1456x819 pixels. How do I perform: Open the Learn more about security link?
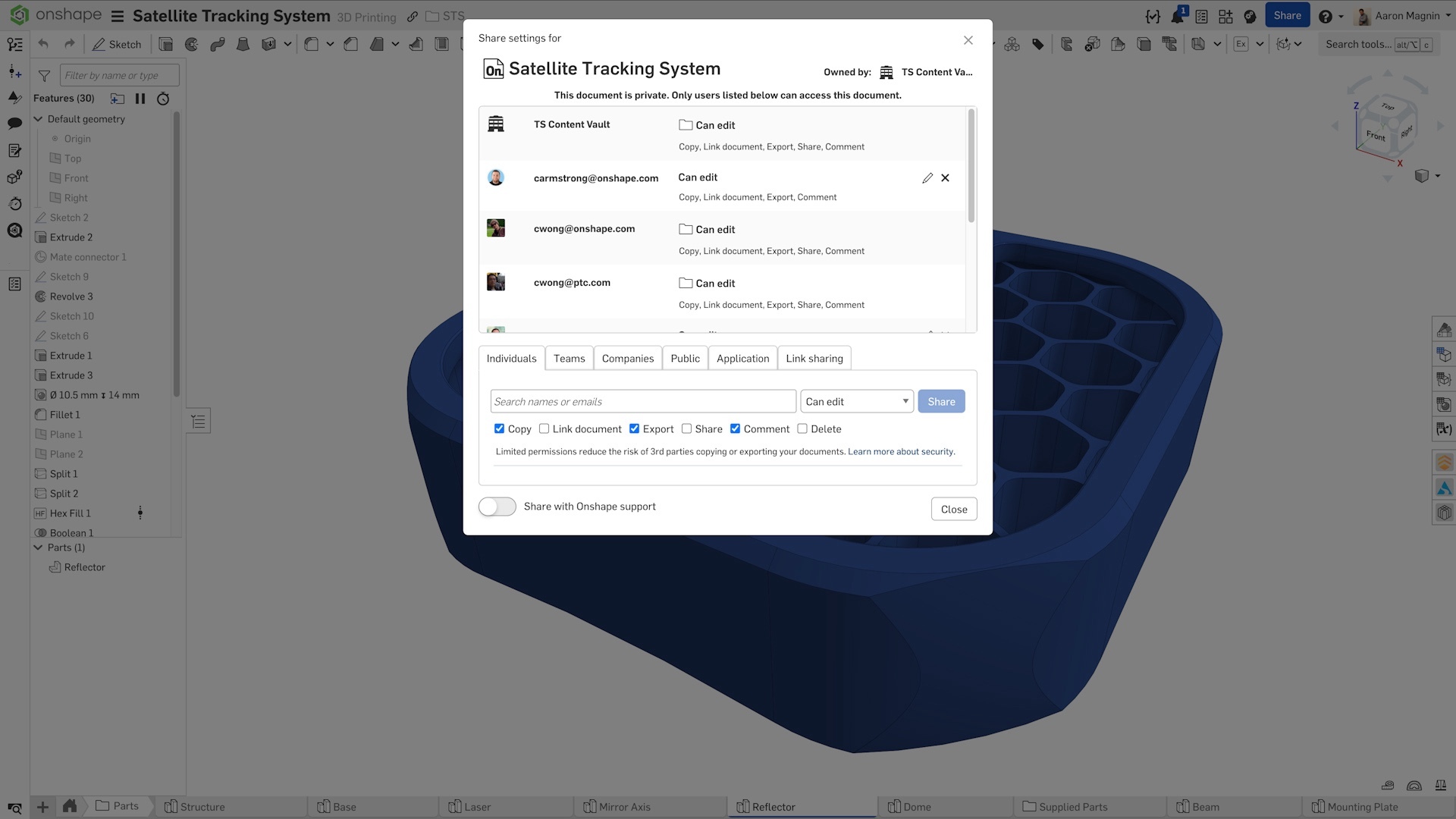click(x=901, y=451)
